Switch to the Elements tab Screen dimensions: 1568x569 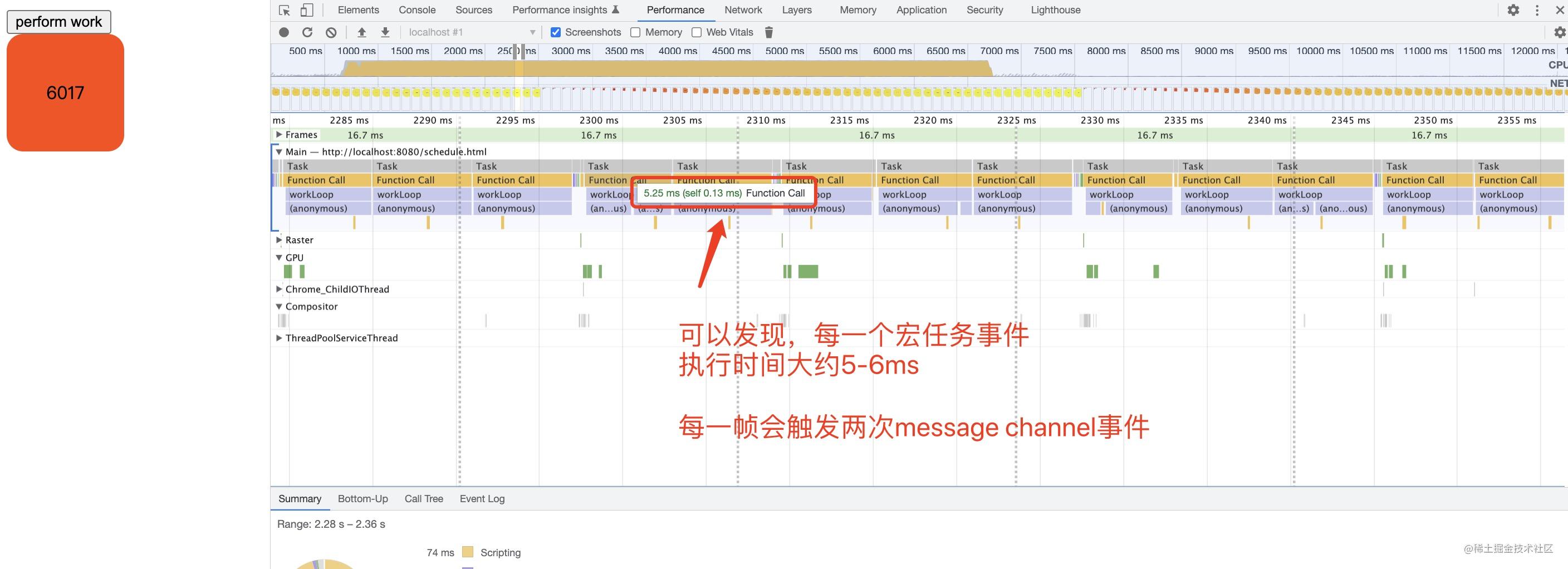click(x=359, y=11)
